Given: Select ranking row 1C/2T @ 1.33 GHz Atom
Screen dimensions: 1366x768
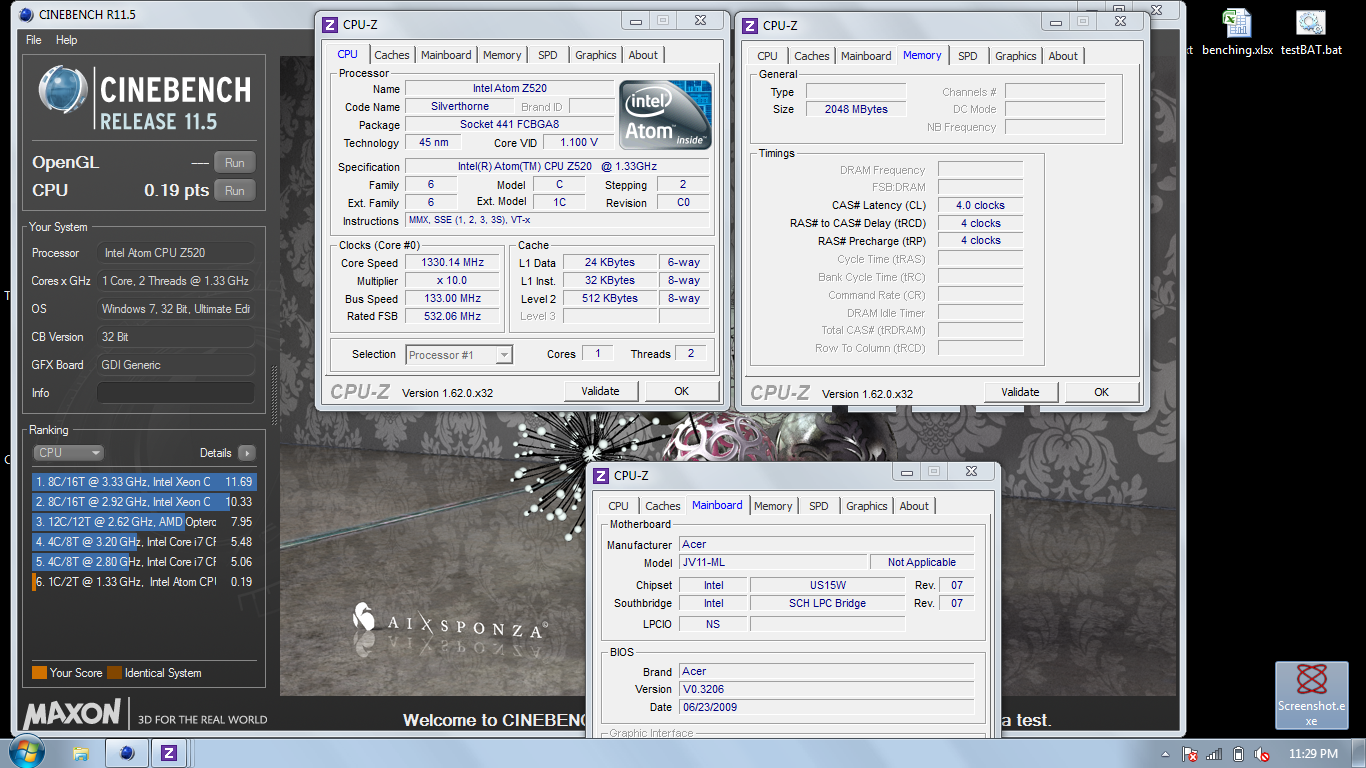Looking at the screenshot, I should [144, 582].
